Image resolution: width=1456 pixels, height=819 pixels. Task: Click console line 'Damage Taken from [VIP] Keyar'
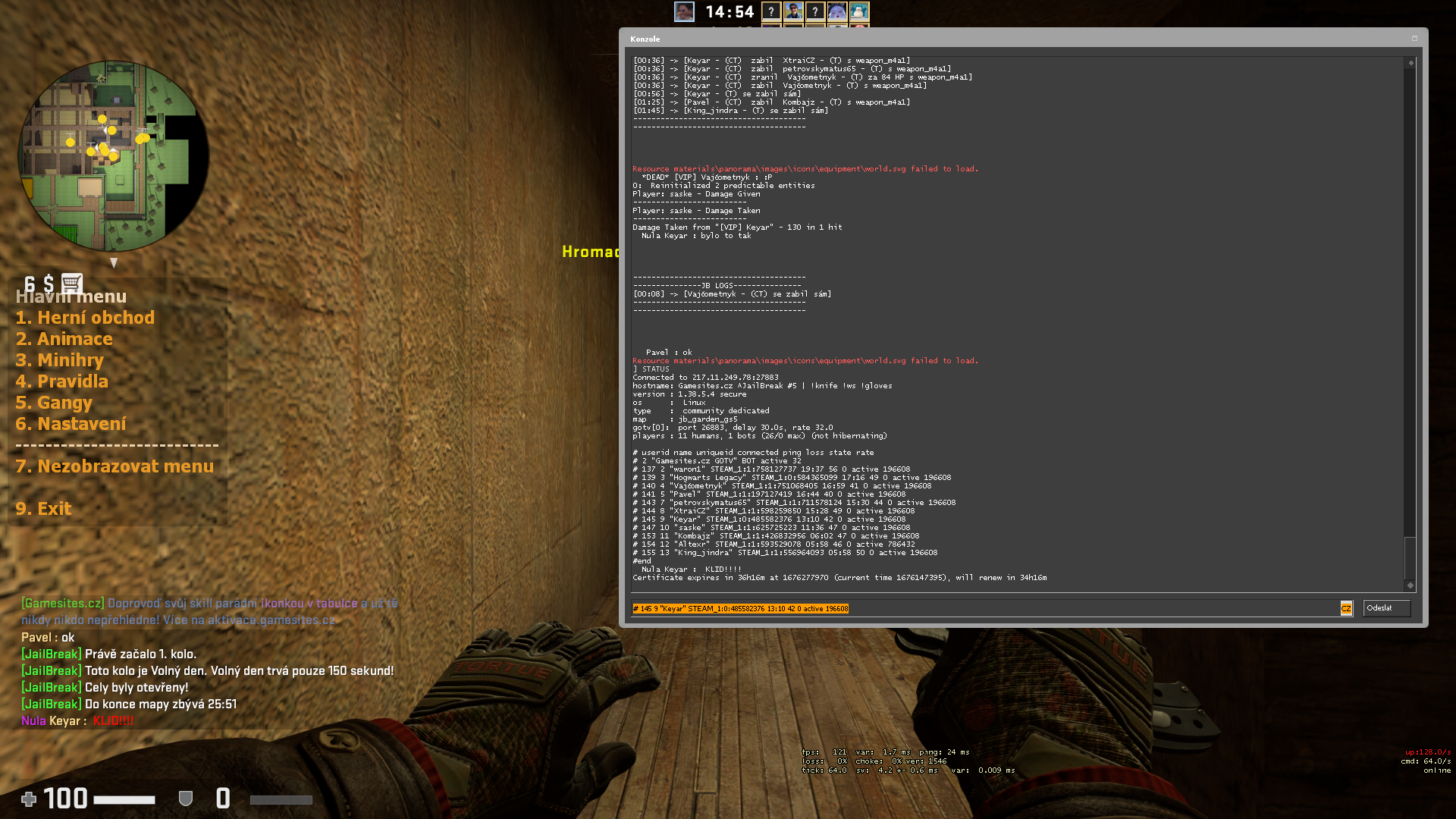pyautogui.click(x=737, y=227)
